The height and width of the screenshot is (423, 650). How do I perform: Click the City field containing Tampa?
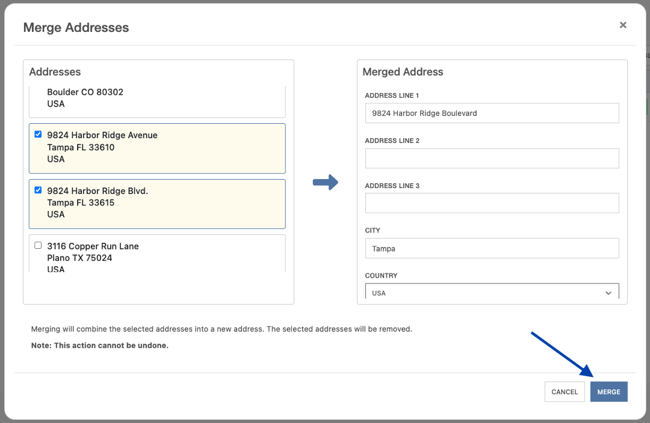click(491, 248)
